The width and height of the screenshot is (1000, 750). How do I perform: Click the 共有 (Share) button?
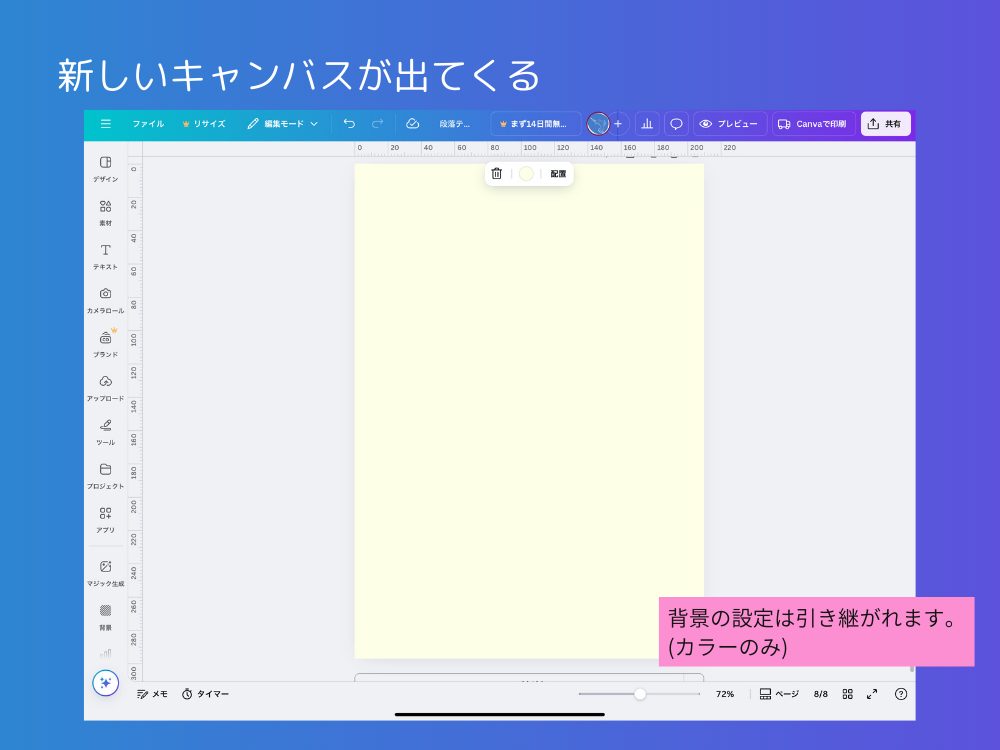point(886,123)
